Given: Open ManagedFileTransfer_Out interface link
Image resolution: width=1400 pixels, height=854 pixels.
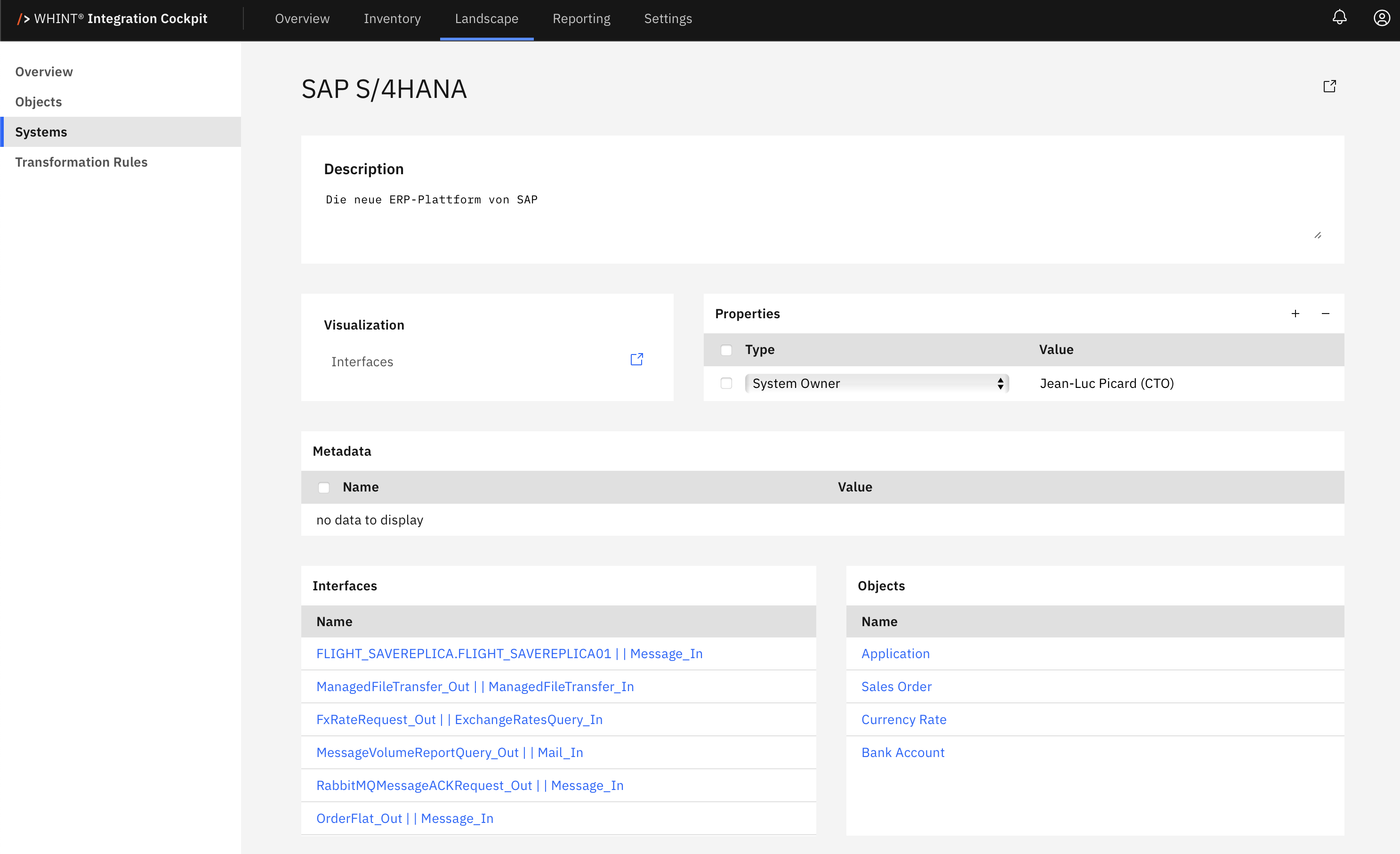Looking at the screenshot, I should [475, 686].
